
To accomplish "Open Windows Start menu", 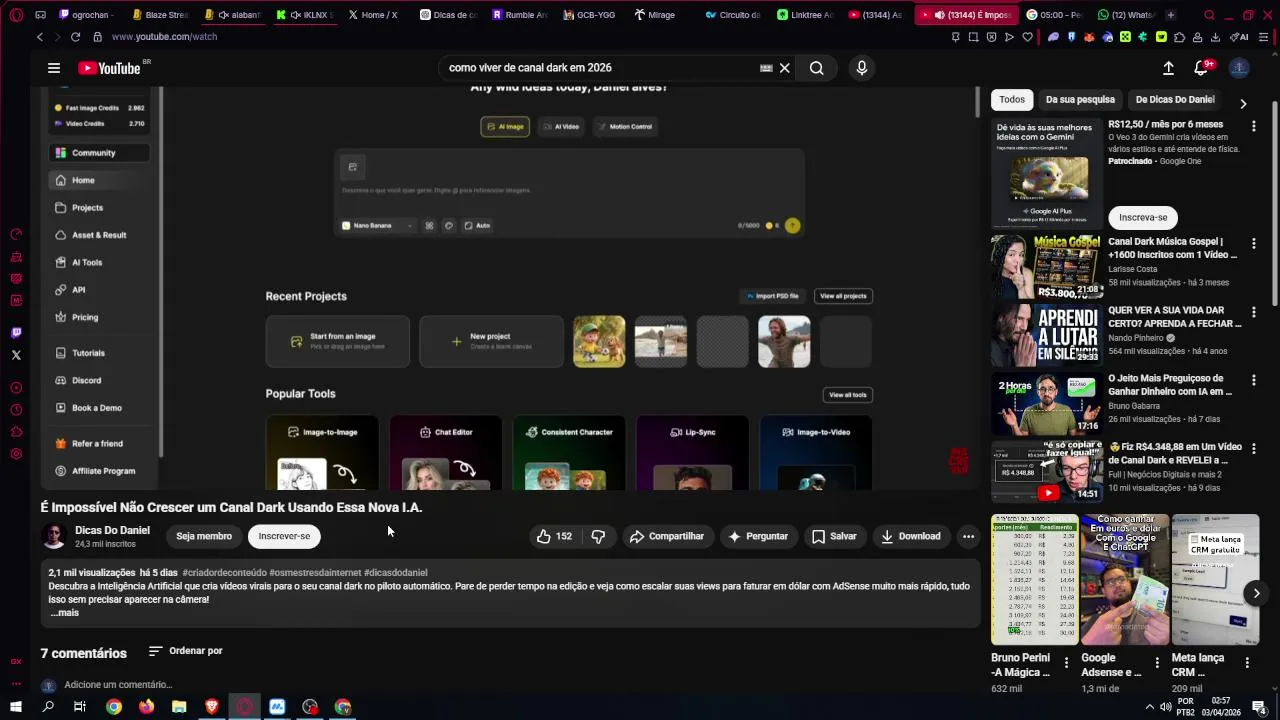I will pos(16,707).
